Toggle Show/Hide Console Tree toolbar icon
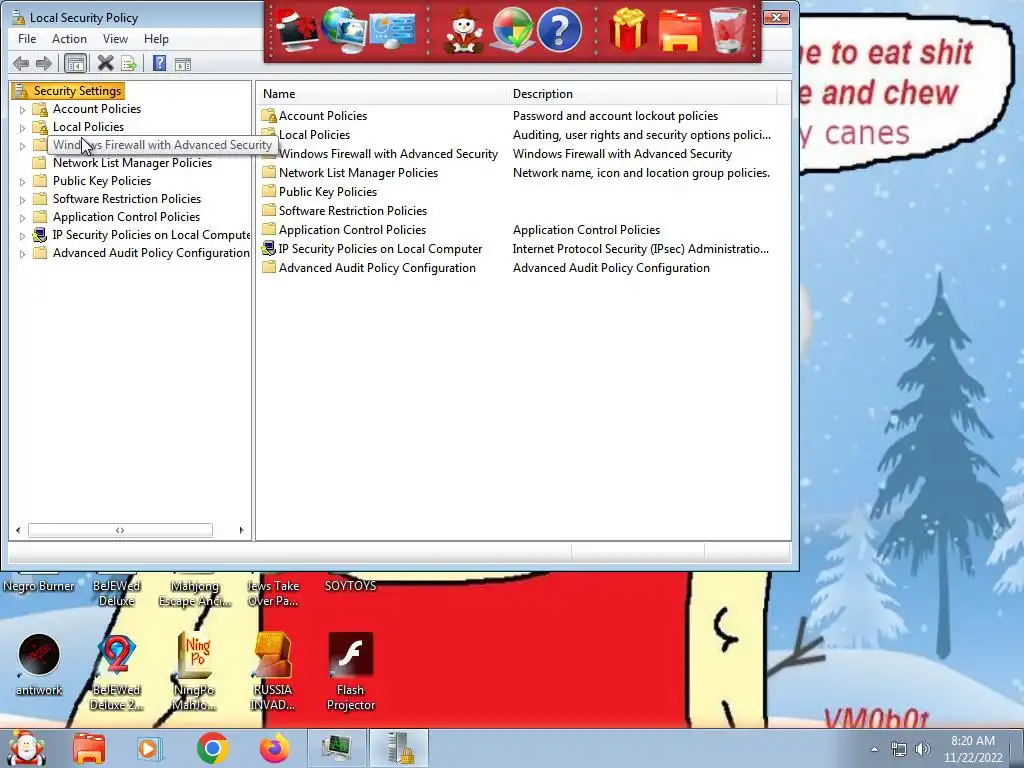Image resolution: width=1024 pixels, height=768 pixels. [x=76, y=63]
